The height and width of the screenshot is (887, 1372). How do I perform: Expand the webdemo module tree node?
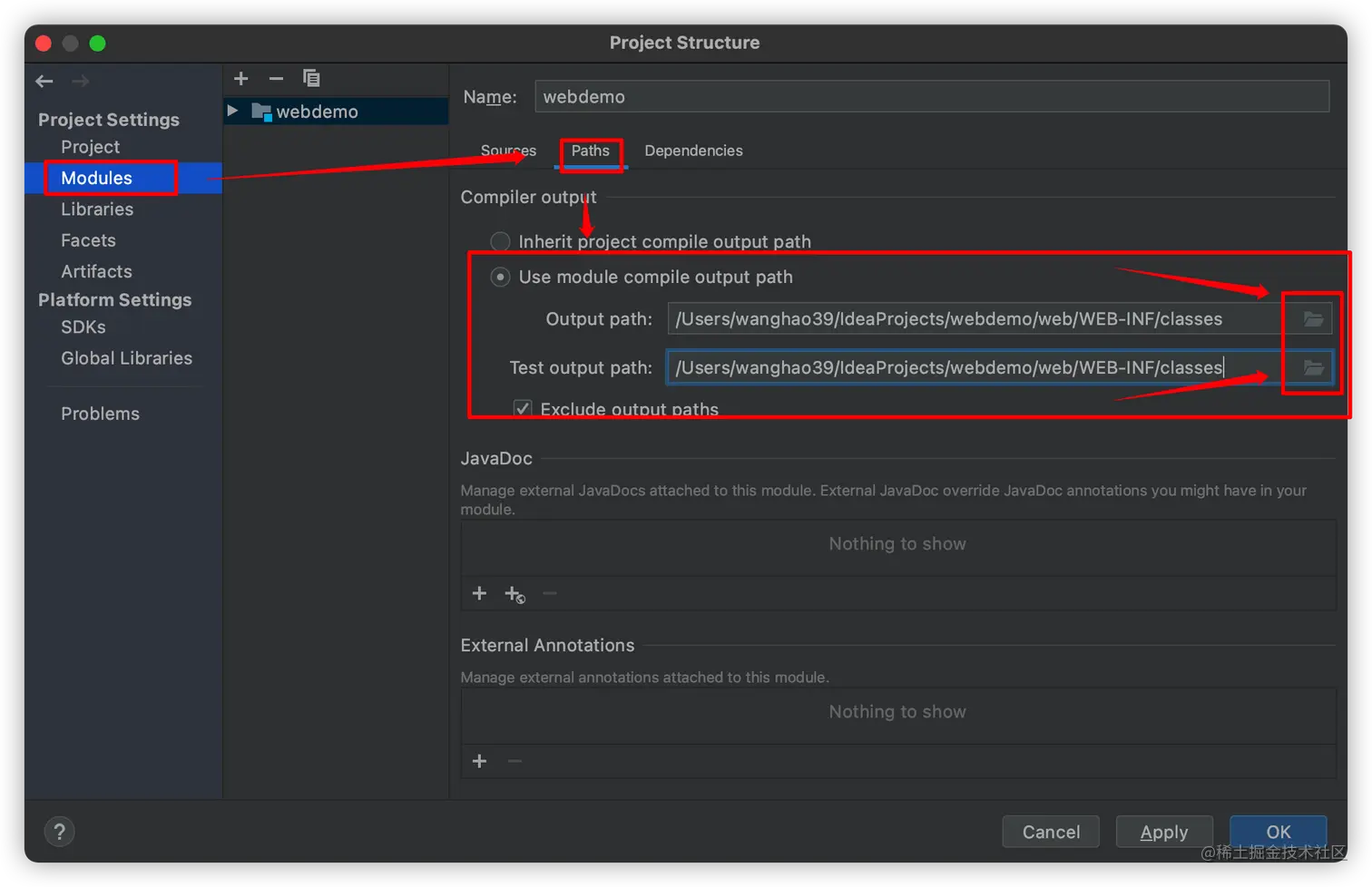(x=233, y=111)
